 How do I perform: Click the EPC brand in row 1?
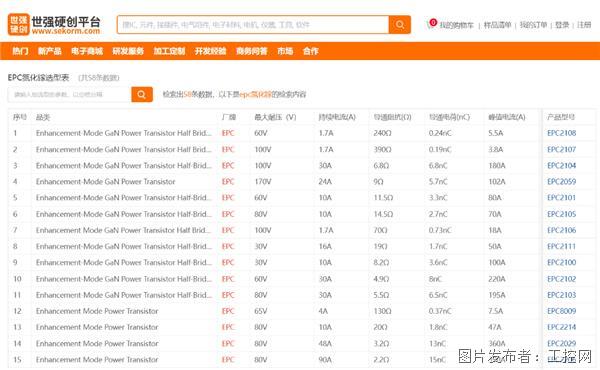click(x=228, y=133)
